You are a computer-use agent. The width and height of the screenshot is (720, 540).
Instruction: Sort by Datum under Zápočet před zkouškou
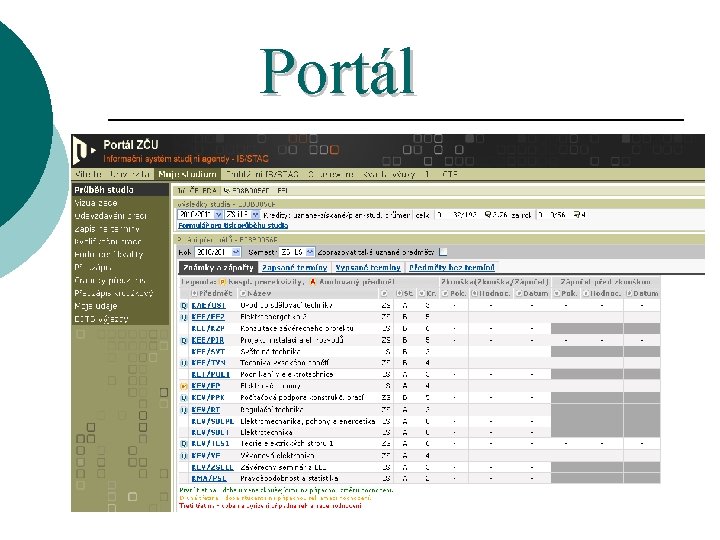629,293
